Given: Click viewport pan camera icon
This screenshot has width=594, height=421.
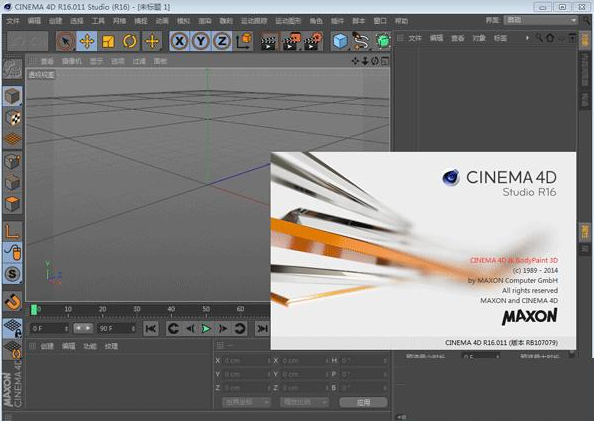Looking at the screenshot, I should [x=355, y=61].
